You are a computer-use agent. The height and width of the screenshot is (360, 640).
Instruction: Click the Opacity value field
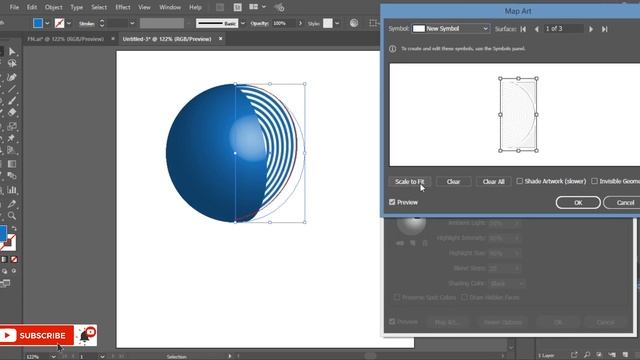click(283, 23)
